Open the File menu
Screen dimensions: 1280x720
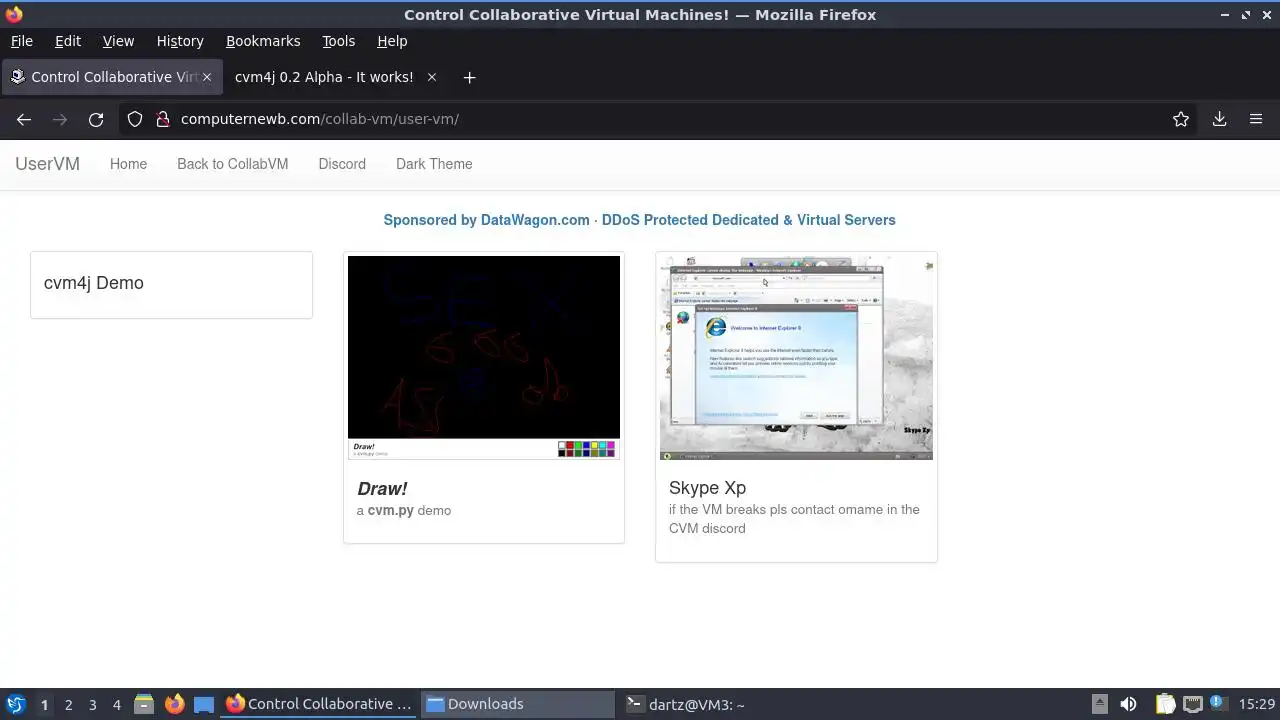(21, 41)
